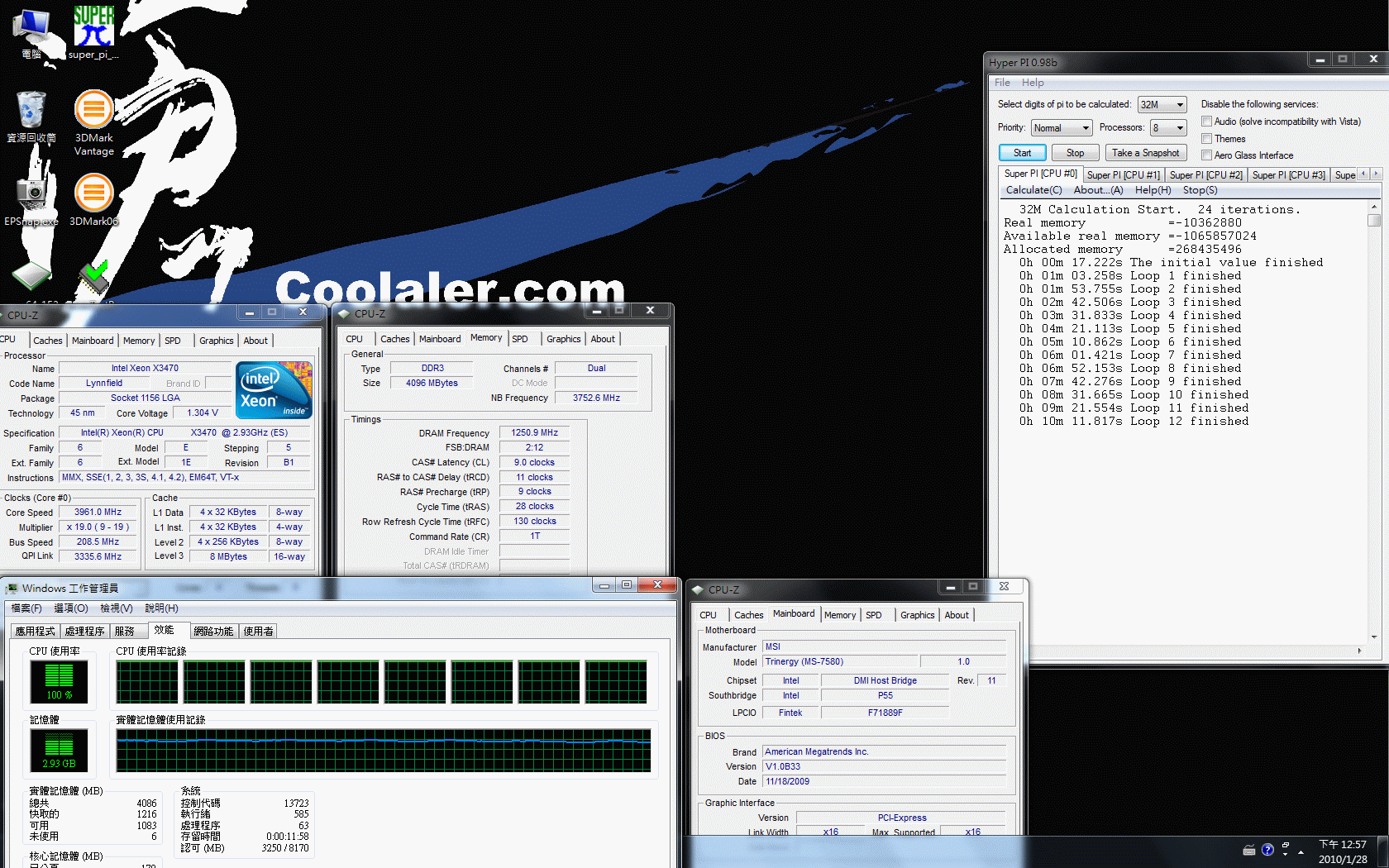Select the processor name Intel Xeon X3470
The height and width of the screenshot is (868, 1389).
[x=145, y=369]
